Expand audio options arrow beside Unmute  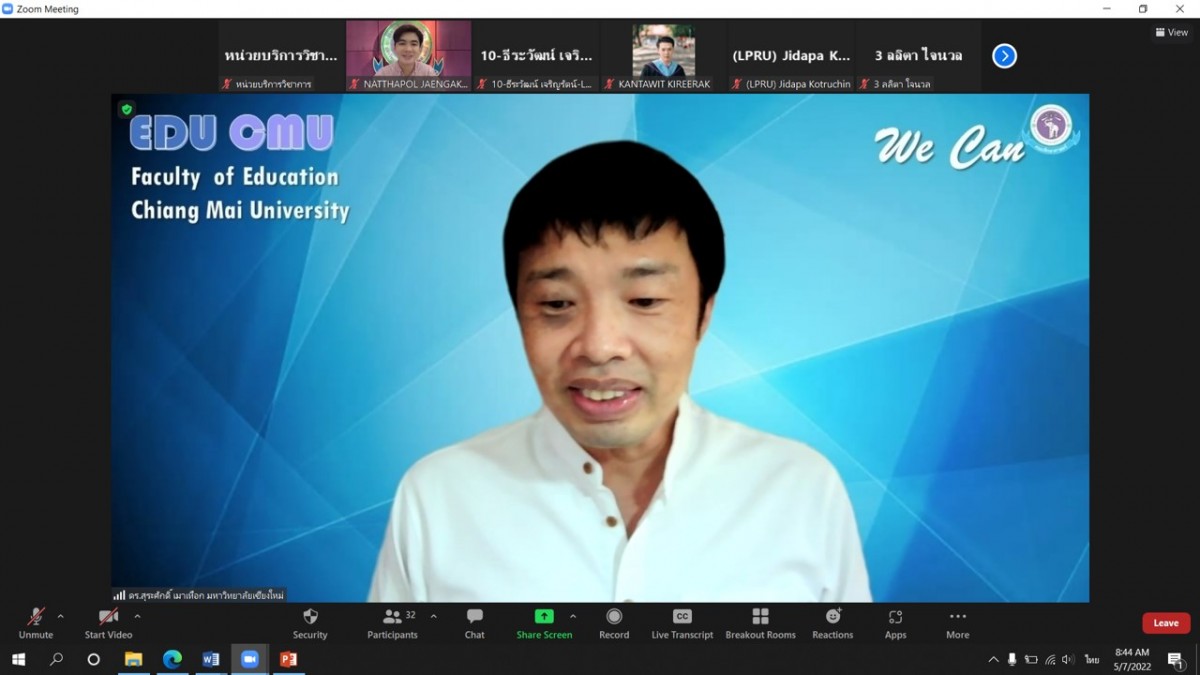(61, 616)
